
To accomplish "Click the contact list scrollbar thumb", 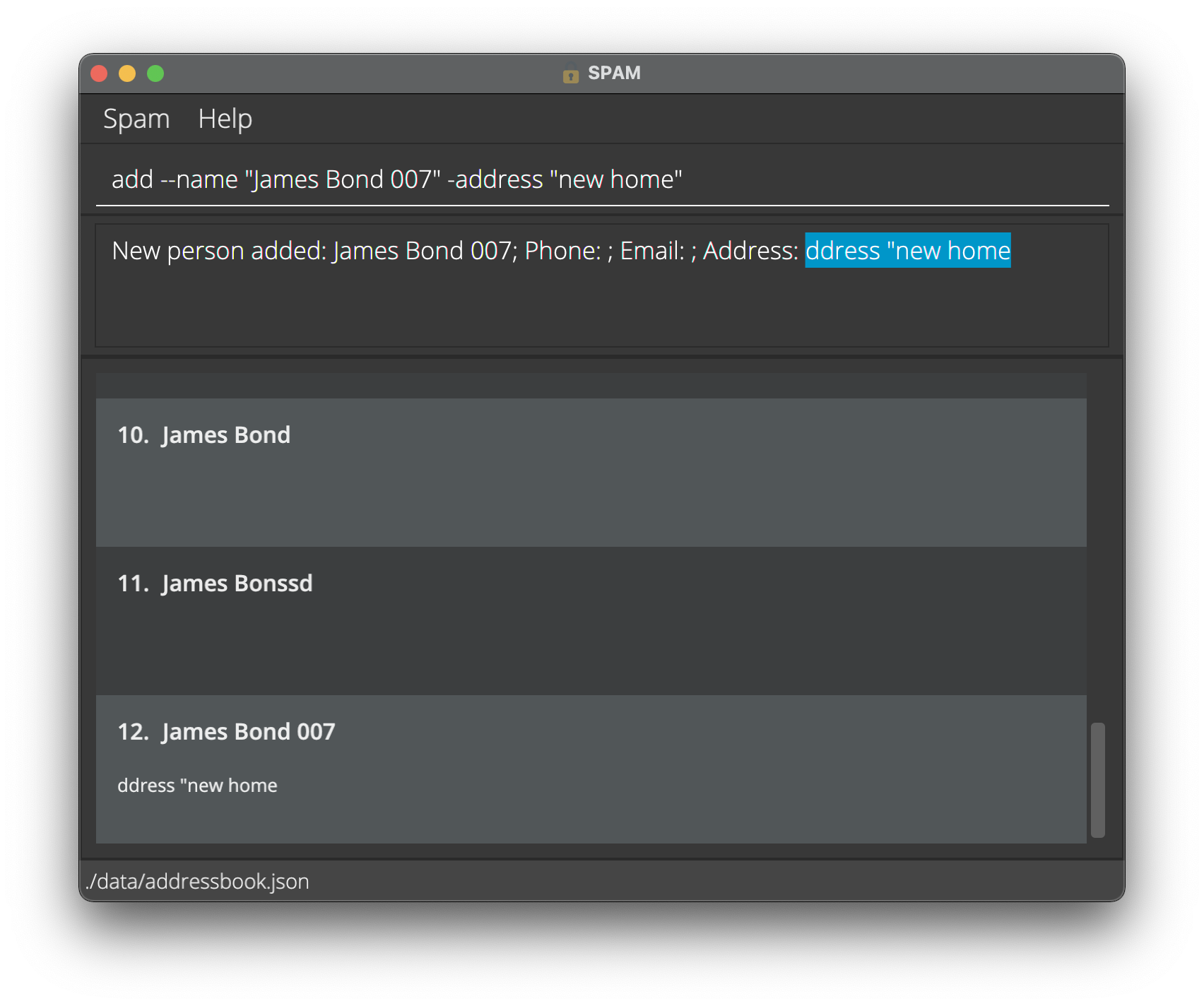I will 1097,780.
